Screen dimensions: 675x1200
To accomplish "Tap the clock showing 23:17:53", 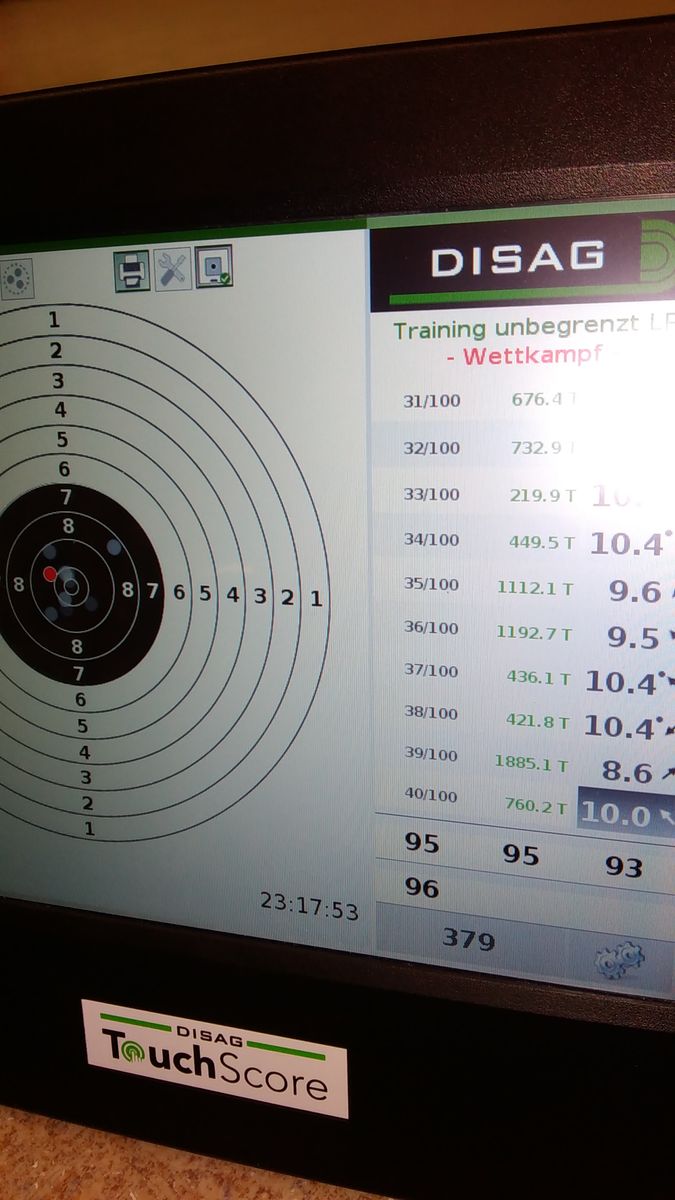I will coord(309,906).
